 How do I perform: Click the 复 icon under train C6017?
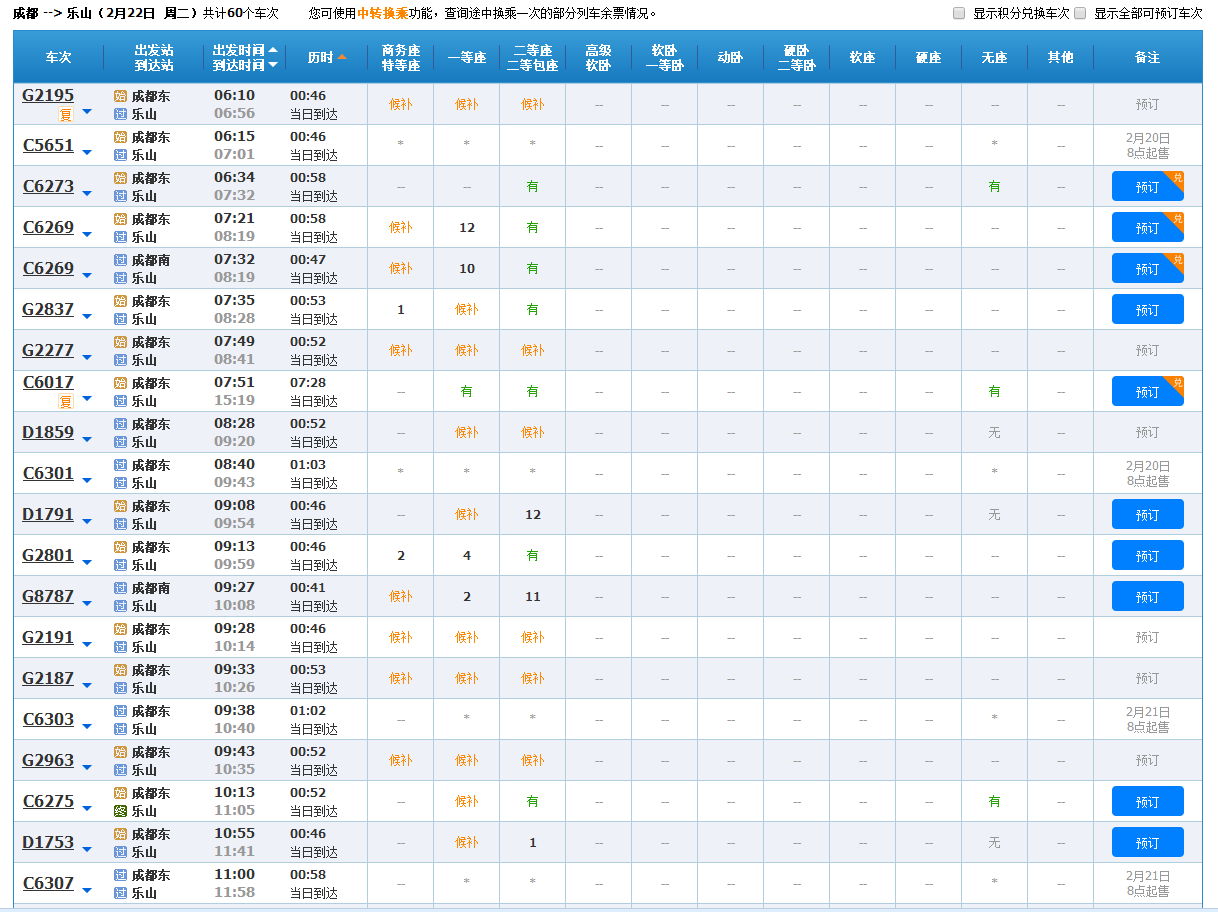66,402
